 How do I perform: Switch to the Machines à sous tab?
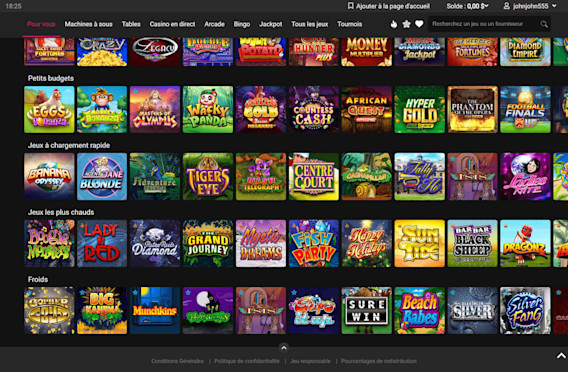88,24
